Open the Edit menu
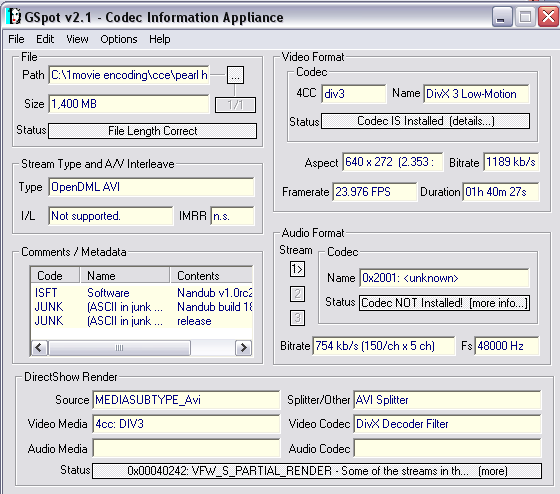560x494 pixels. coord(45,39)
